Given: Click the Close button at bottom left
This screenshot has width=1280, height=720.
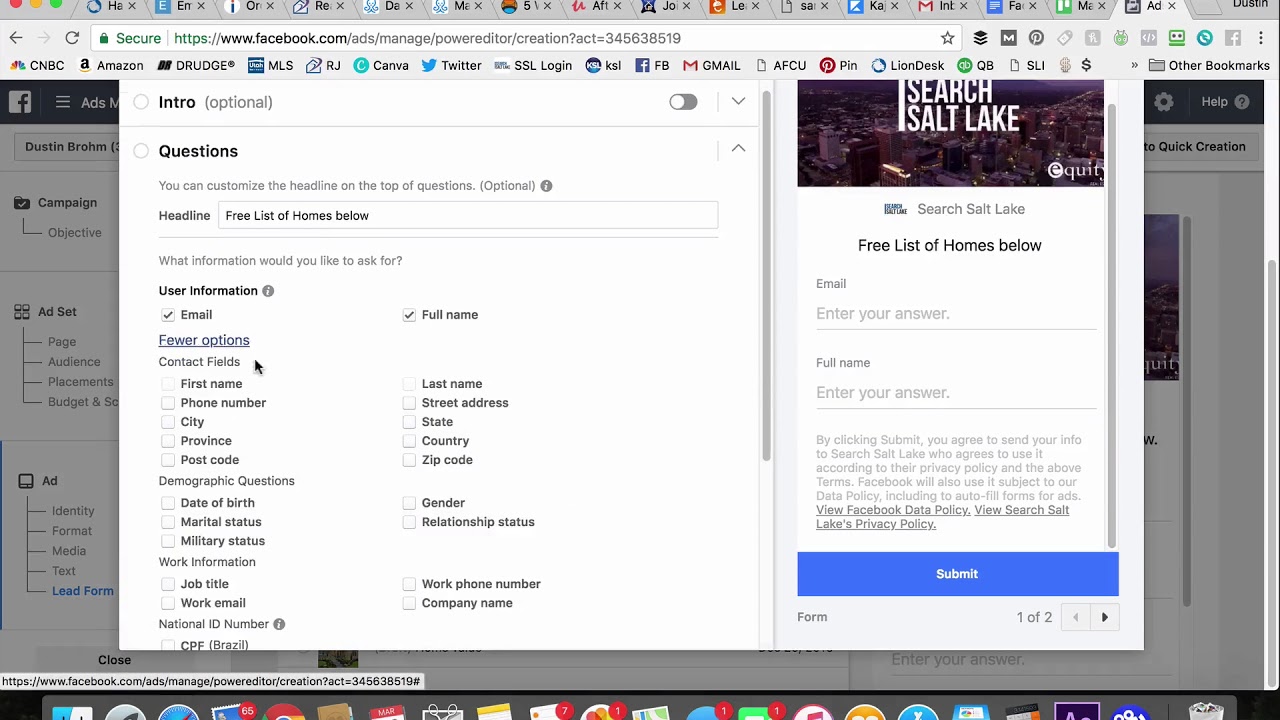Looking at the screenshot, I should tap(114, 660).
